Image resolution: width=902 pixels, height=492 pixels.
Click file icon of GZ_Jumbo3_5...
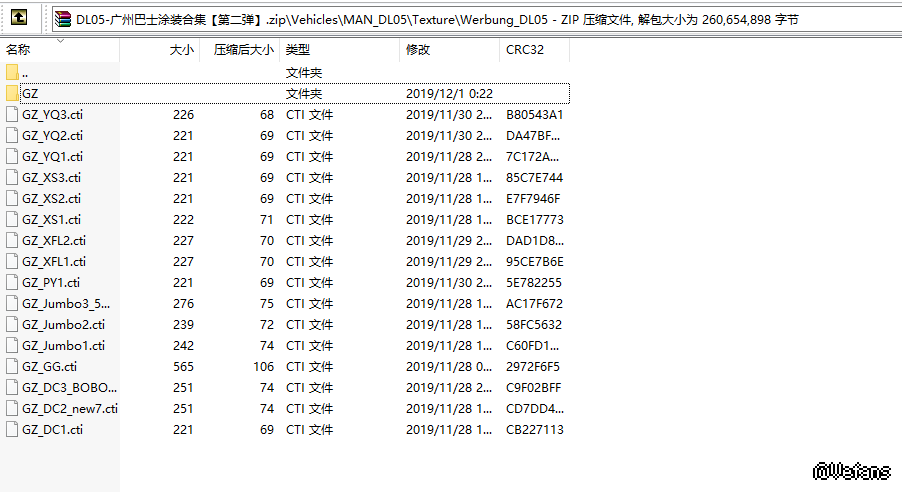pyautogui.click(x=12, y=303)
